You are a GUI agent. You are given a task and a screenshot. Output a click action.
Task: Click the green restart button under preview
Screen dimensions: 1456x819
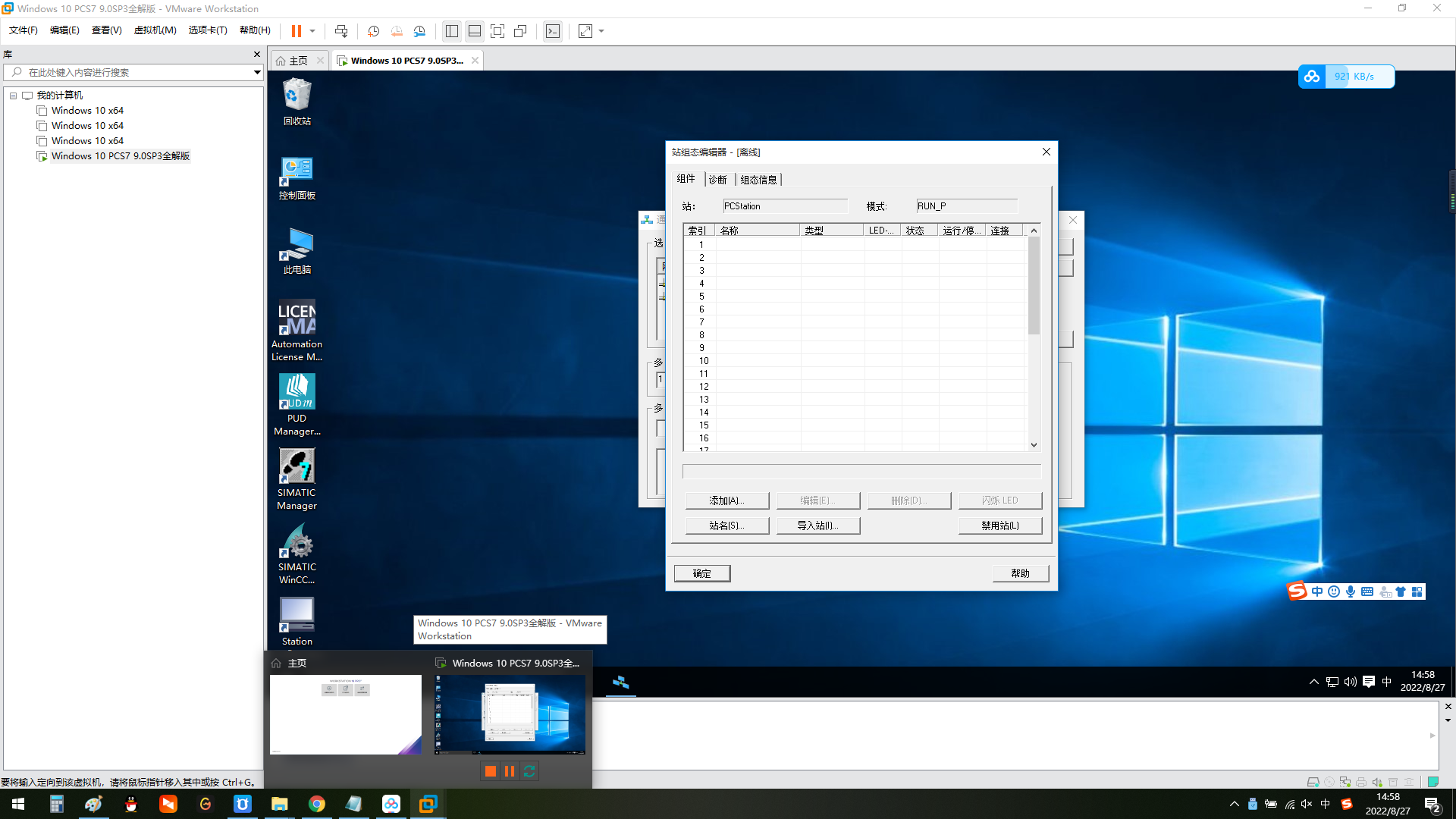point(529,771)
